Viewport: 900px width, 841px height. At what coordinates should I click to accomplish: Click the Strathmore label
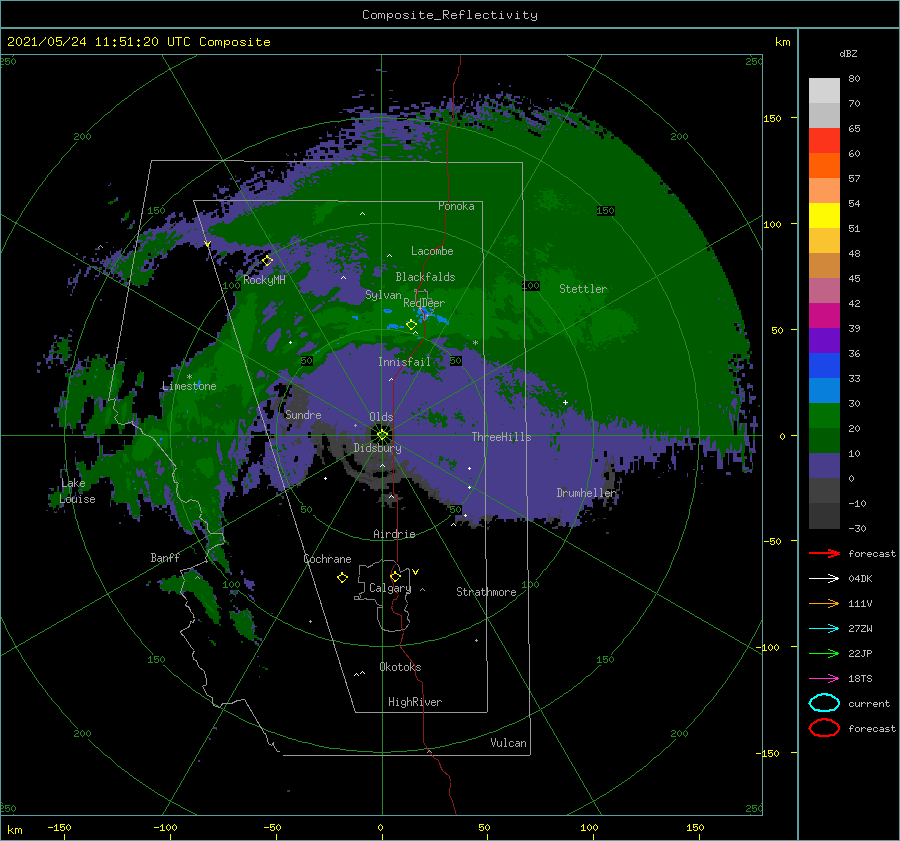tap(486, 592)
